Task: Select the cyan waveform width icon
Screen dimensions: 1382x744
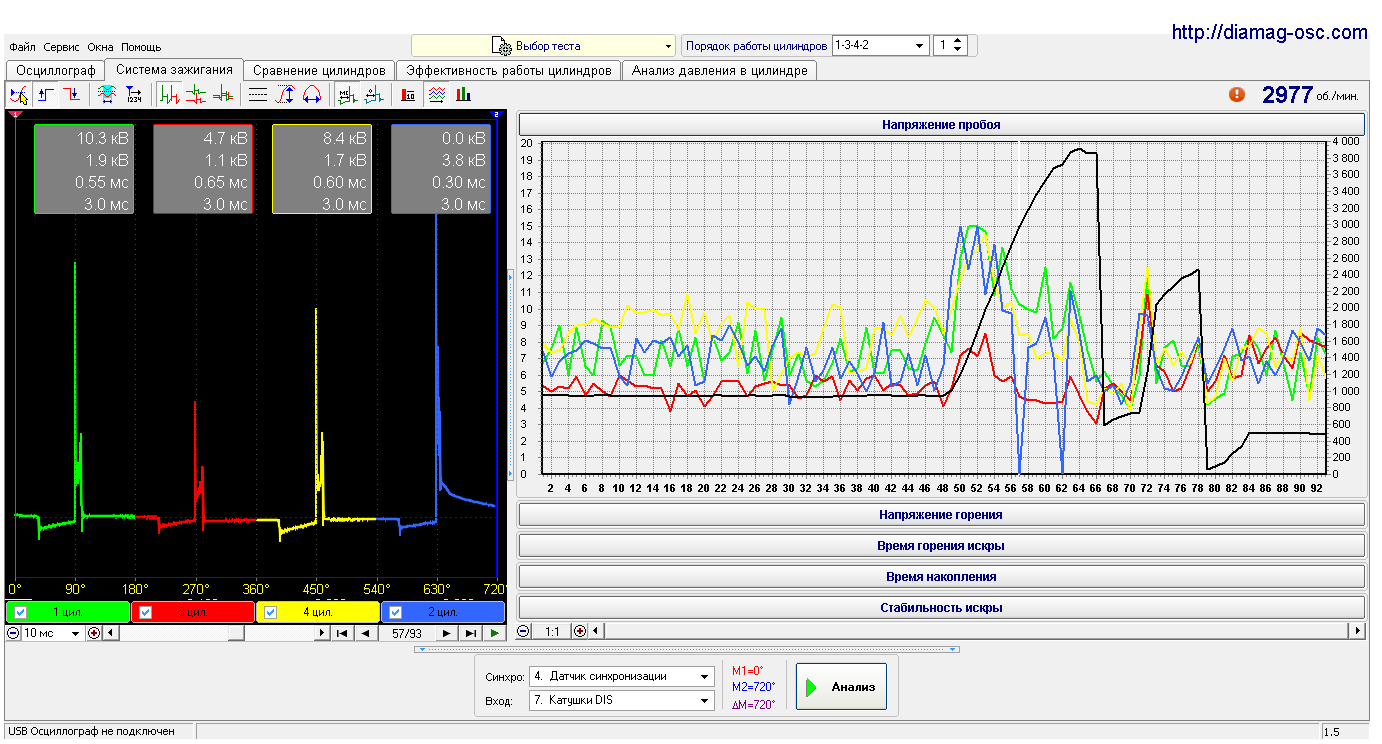Action: (x=106, y=95)
